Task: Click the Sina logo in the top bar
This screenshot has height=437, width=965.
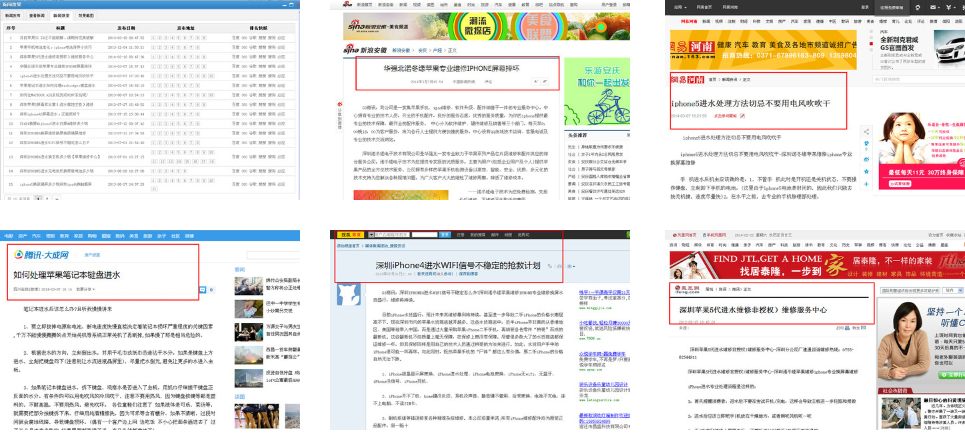Action: 347,4
